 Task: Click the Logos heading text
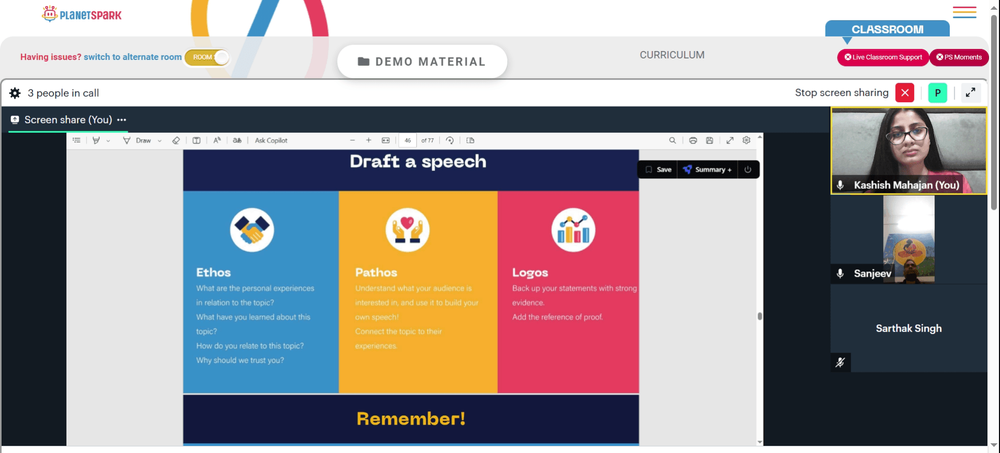[530, 272]
